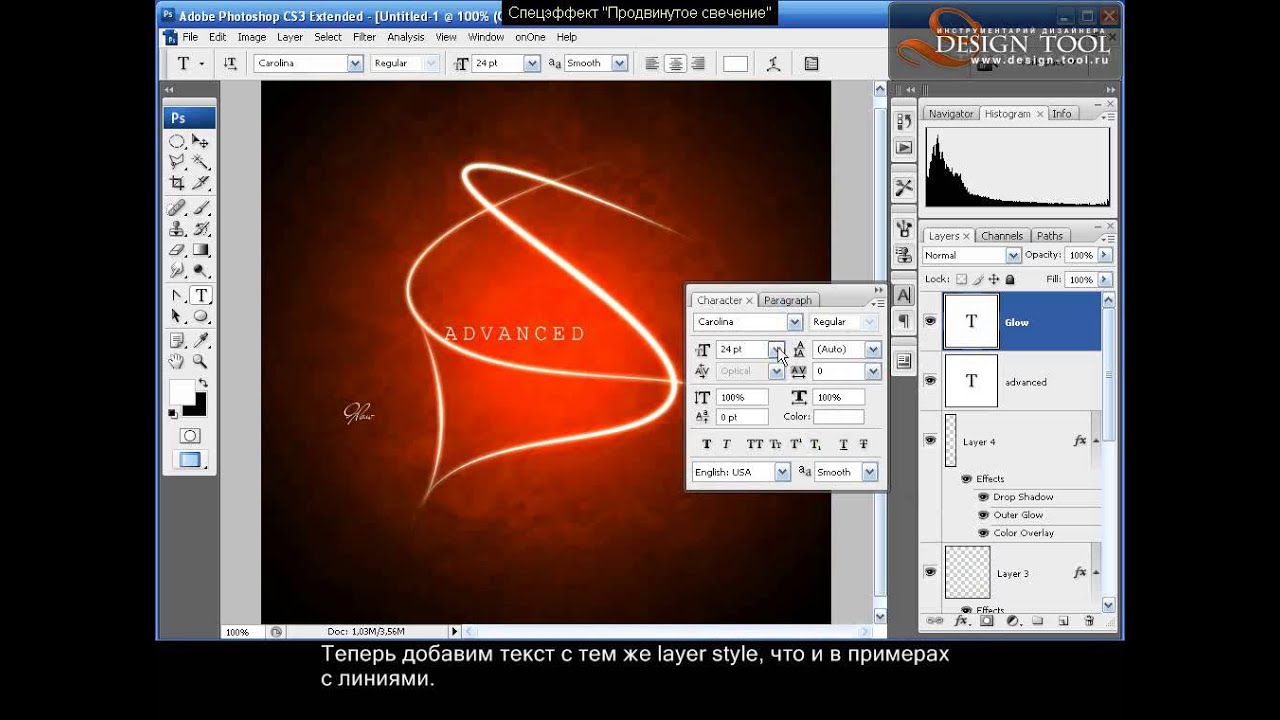Select the Polygonal Lasso tool

[x=177, y=161]
